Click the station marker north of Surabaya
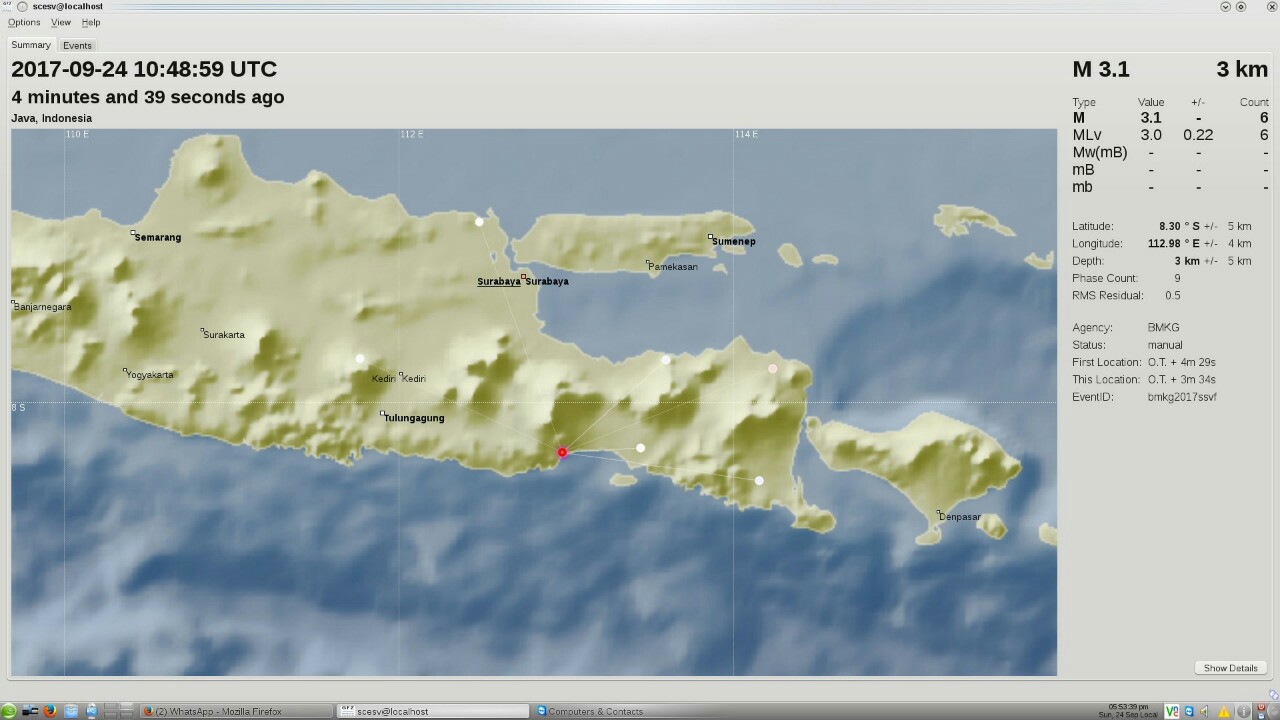Viewport: 1280px width, 720px height. tap(480, 222)
